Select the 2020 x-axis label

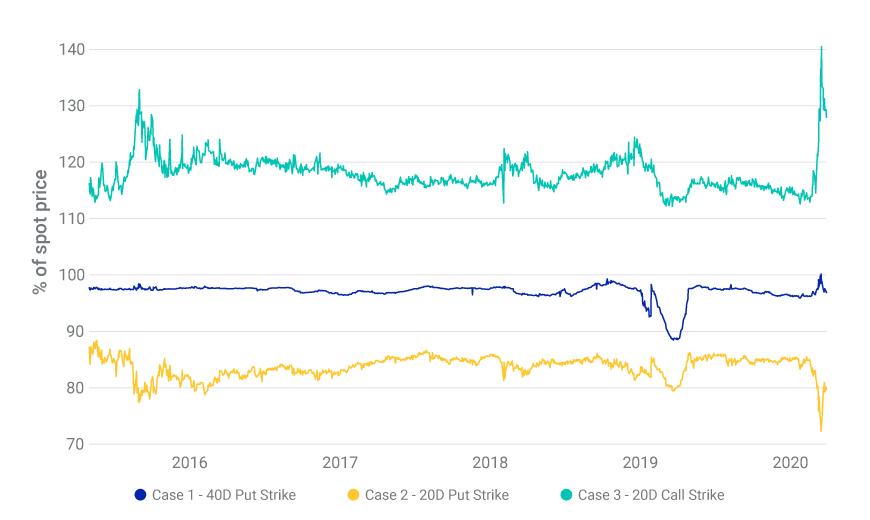click(x=790, y=462)
